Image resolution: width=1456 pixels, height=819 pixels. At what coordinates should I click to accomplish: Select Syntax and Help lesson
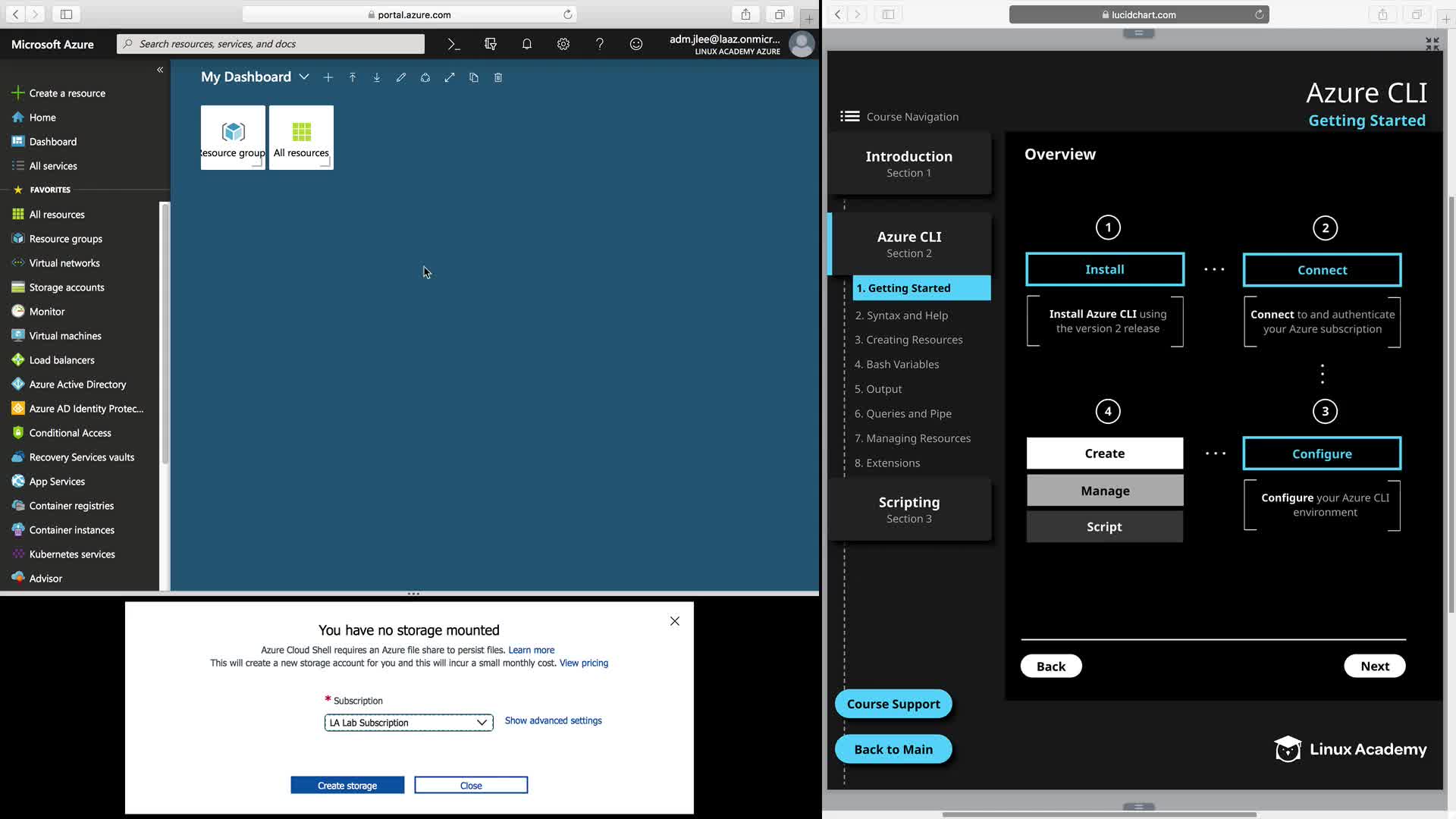coord(901,315)
